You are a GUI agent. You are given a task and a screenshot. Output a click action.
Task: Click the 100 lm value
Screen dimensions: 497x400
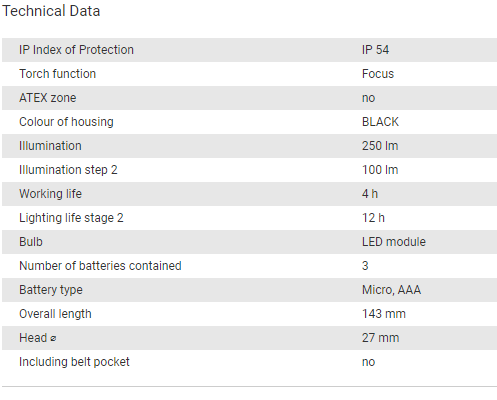(x=380, y=170)
